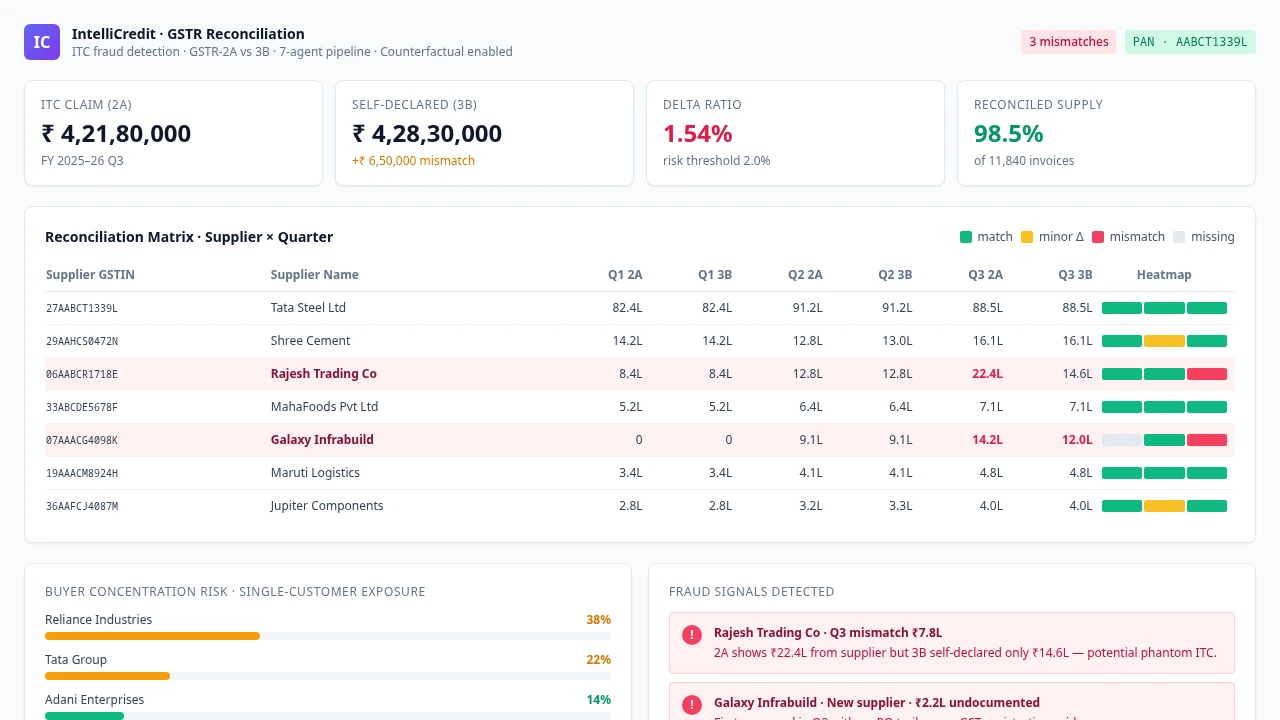
Task: Click the Q2 3B column header
Action: (895, 275)
